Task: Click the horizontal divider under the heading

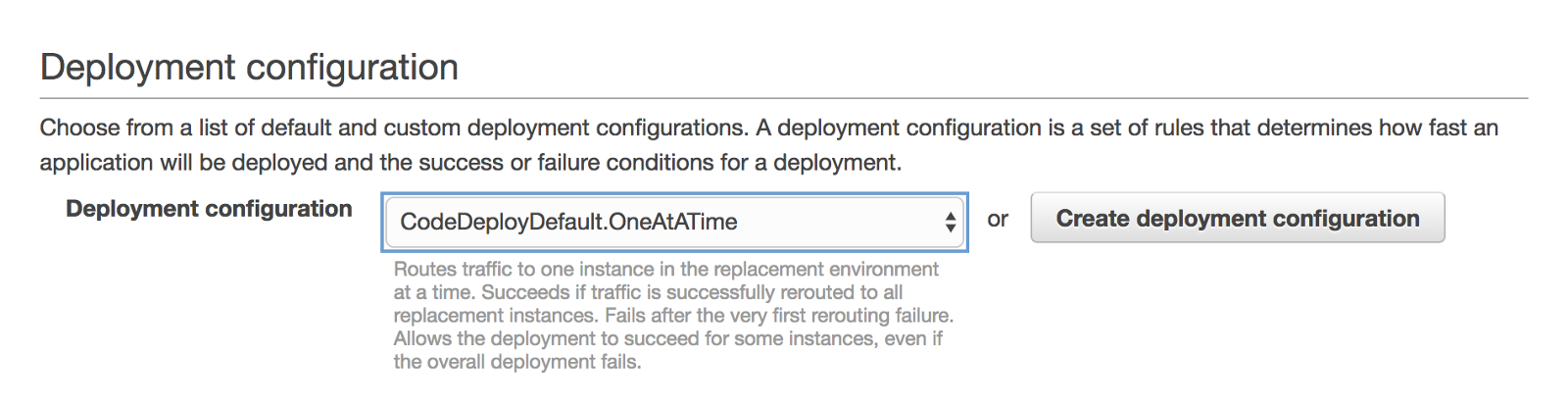Action: (783, 98)
